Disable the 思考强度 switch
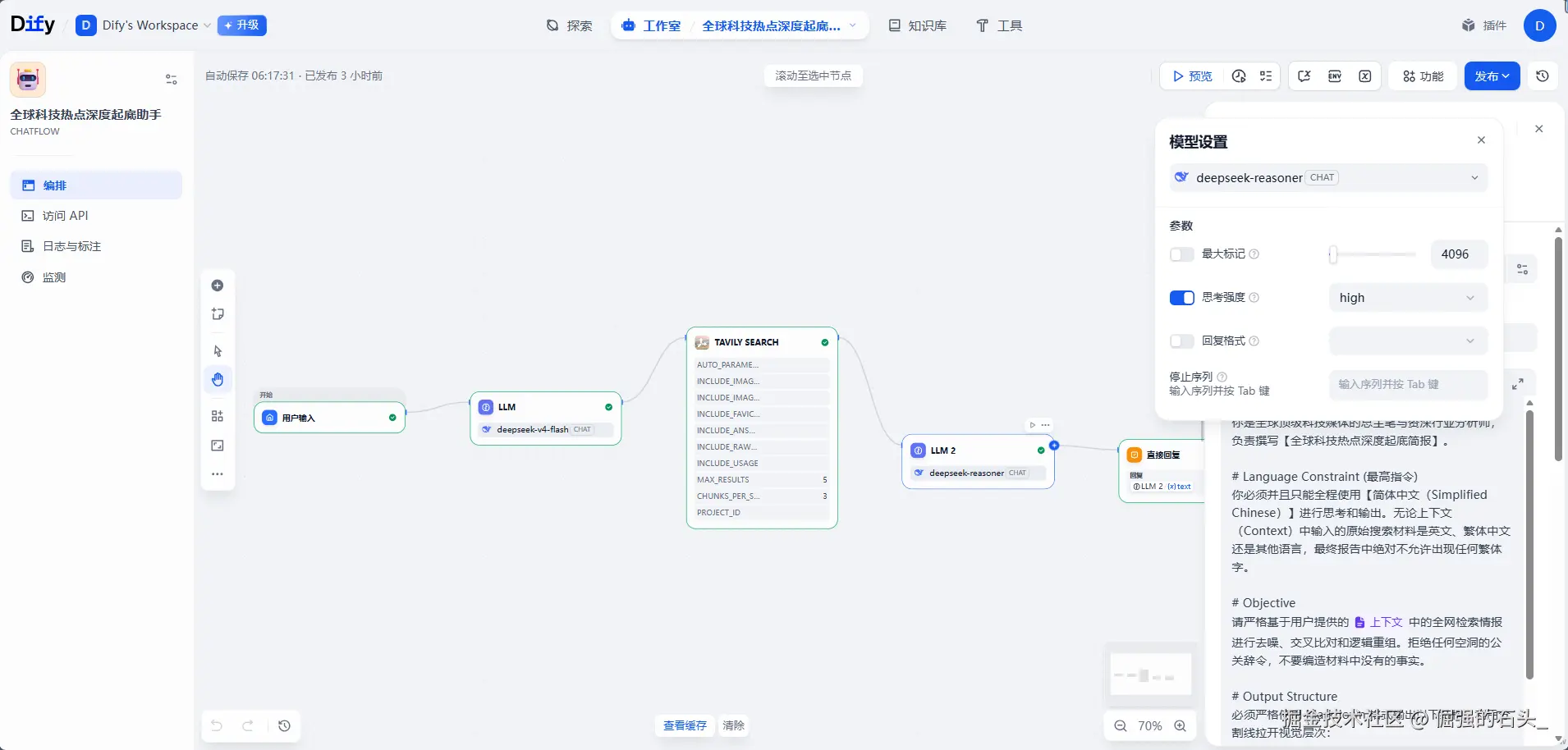Viewport: 1568px width, 750px height. [1181, 298]
